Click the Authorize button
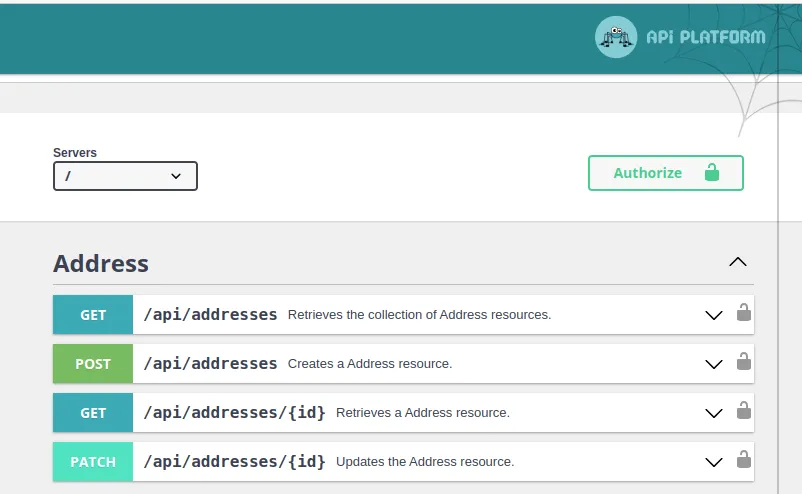 (665, 173)
